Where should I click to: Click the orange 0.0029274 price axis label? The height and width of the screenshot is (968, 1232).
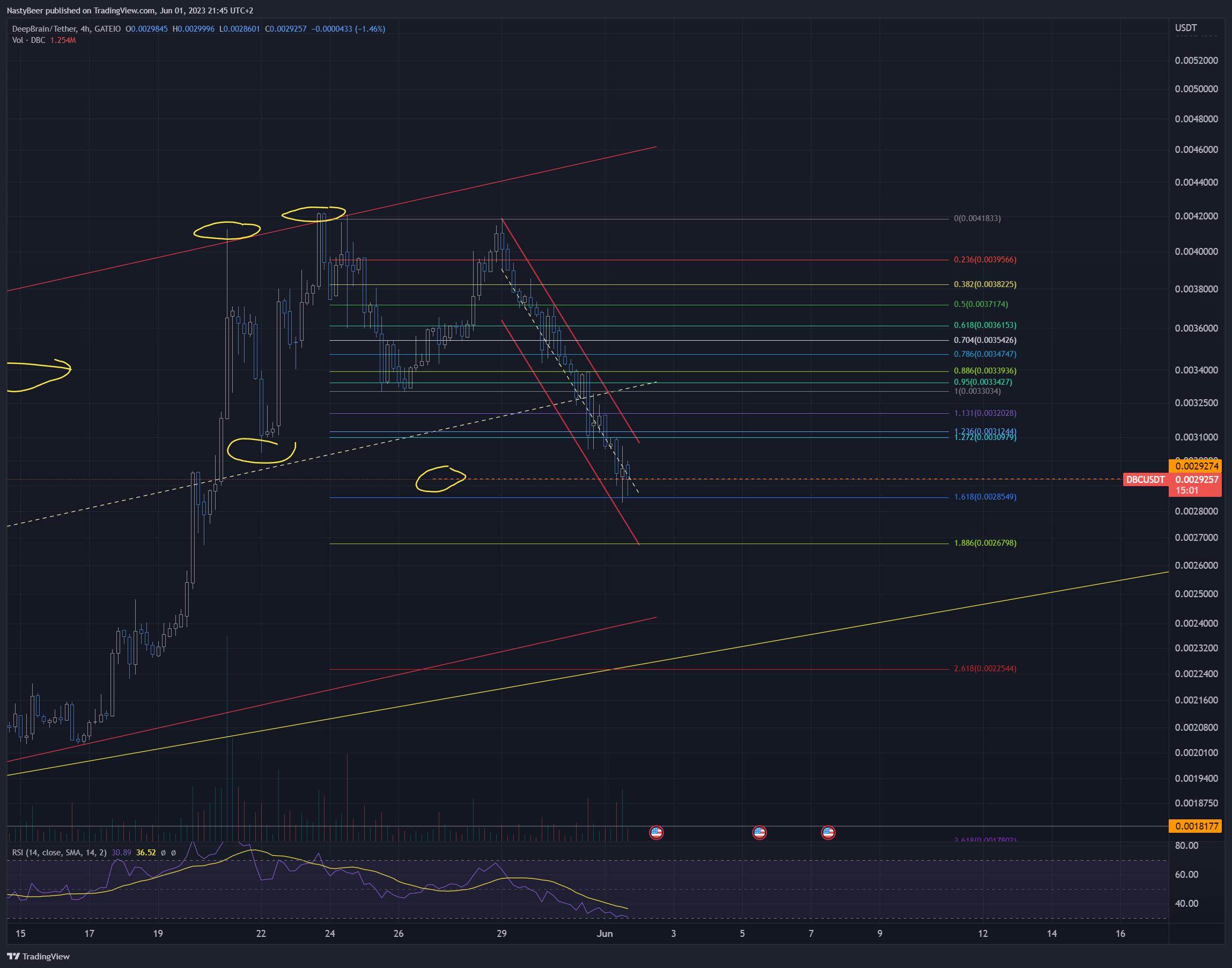click(x=1196, y=466)
